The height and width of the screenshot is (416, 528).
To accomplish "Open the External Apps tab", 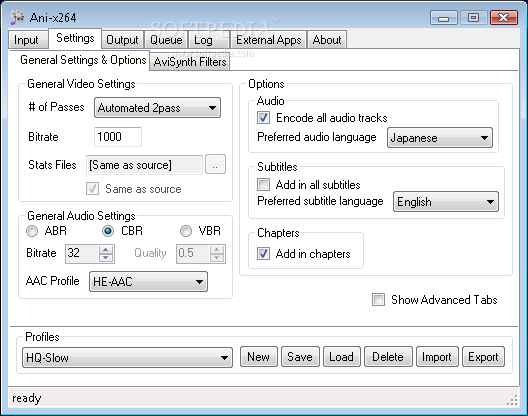I will click(268, 40).
